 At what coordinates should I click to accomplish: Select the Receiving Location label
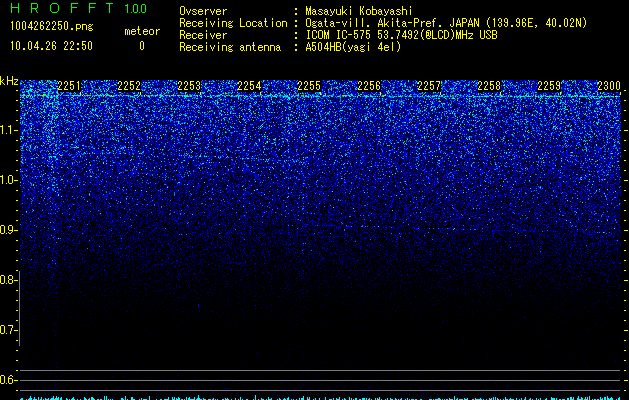(233, 23)
